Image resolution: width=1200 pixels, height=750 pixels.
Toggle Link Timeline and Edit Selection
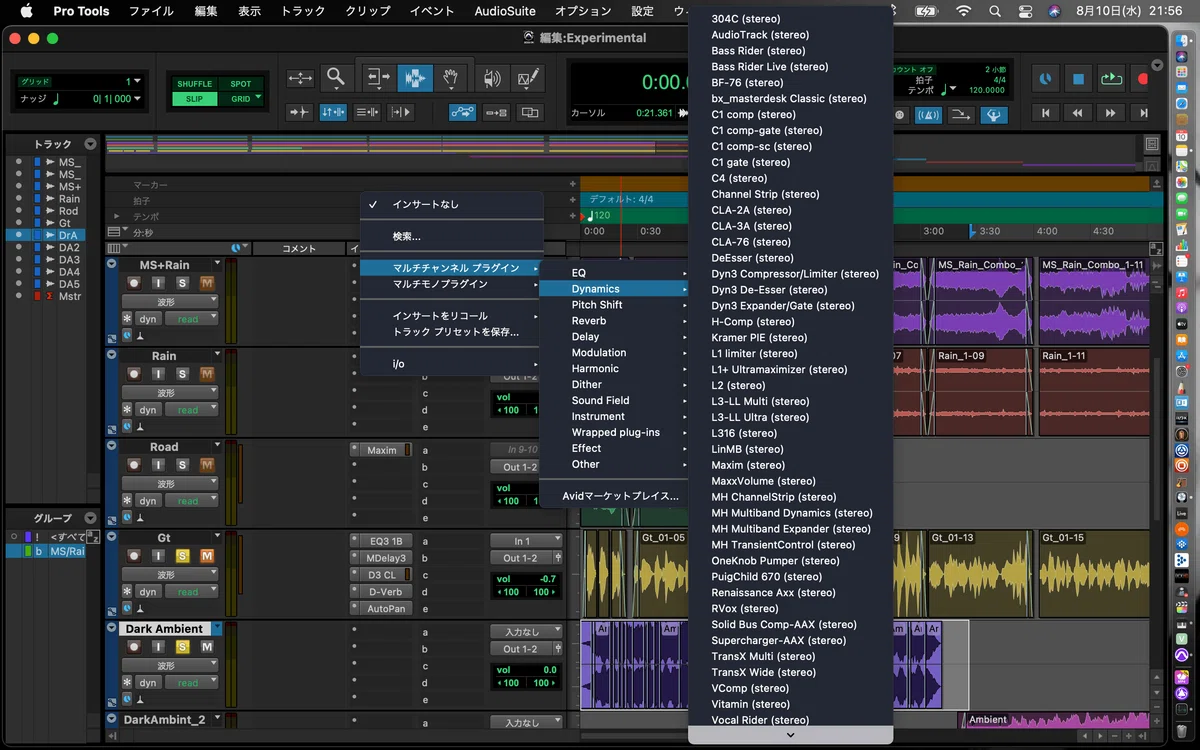[x=333, y=113]
